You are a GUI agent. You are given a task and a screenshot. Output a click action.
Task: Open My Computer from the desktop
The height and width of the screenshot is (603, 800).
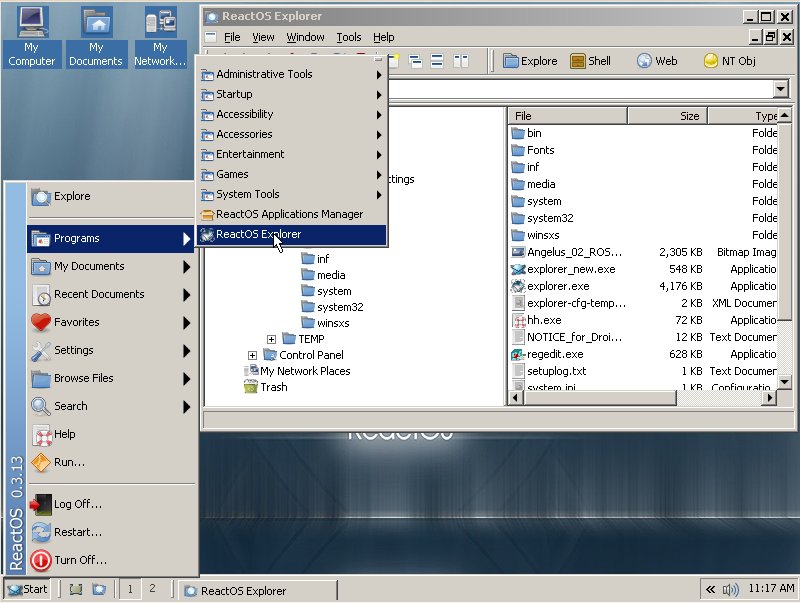(31, 21)
